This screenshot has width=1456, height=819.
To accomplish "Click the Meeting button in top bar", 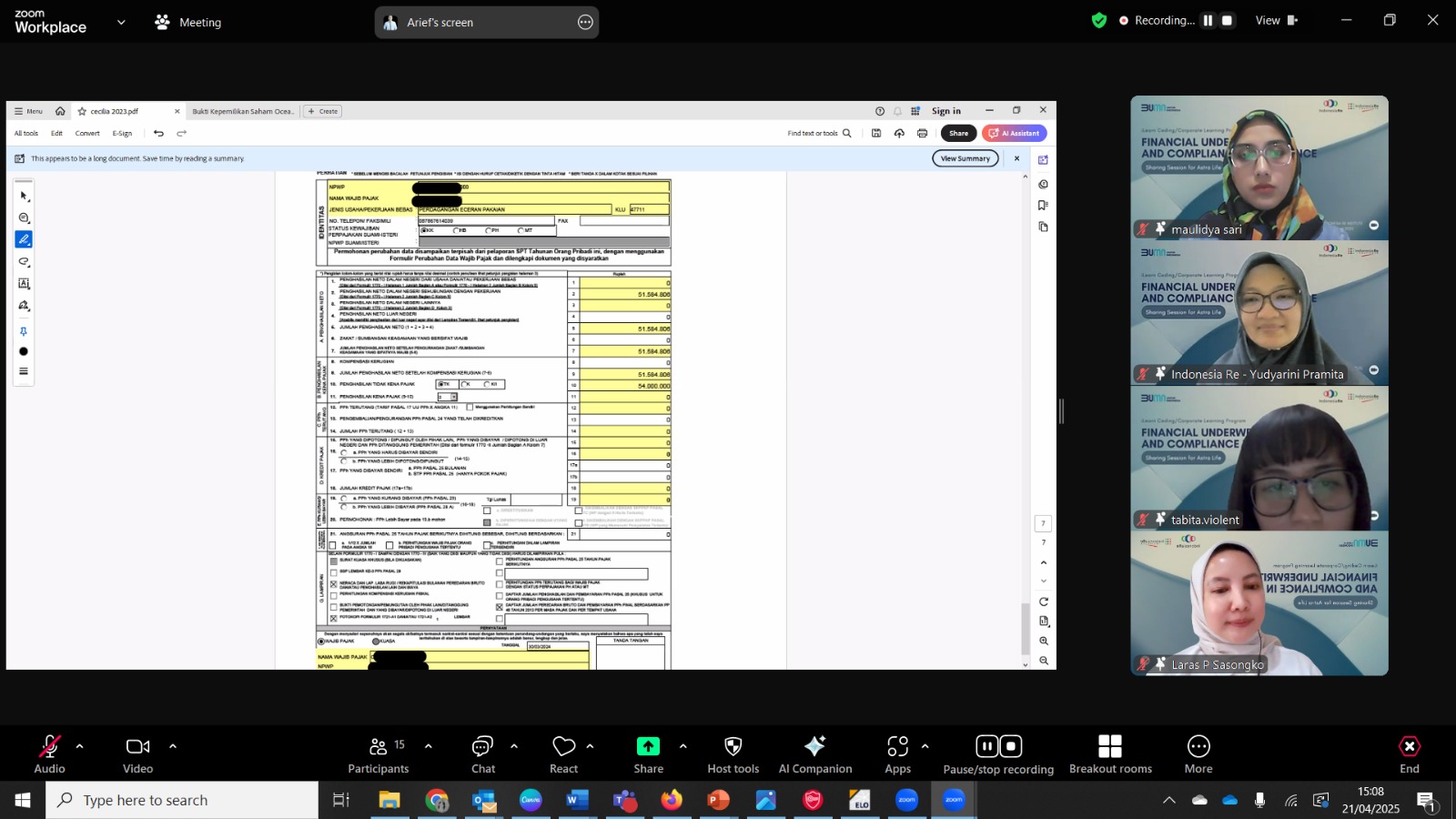I will pyautogui.click(x=188, y=22).
